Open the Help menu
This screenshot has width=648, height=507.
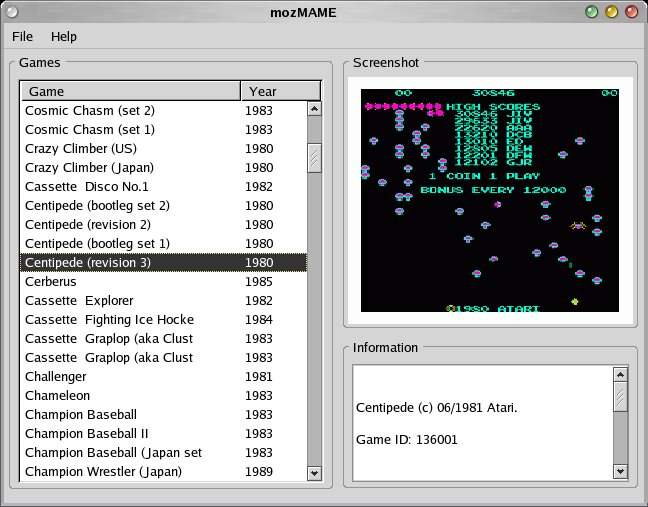click(64, 37)
